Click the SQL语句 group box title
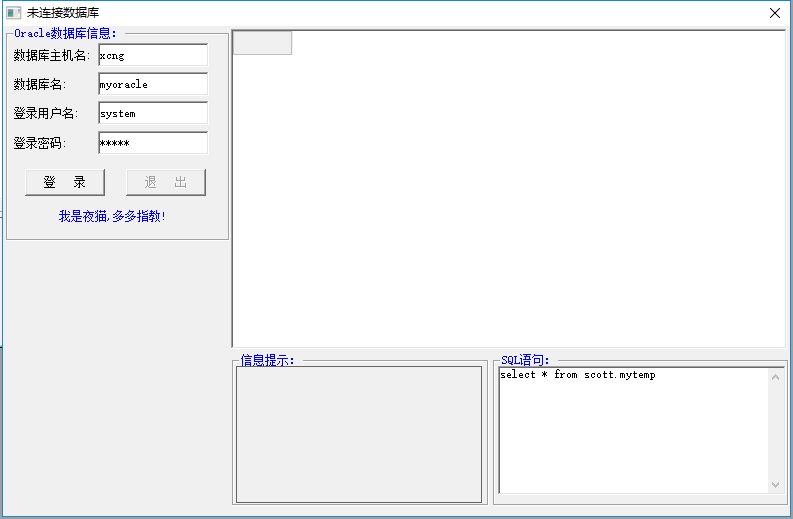 (x=525, y=360)
